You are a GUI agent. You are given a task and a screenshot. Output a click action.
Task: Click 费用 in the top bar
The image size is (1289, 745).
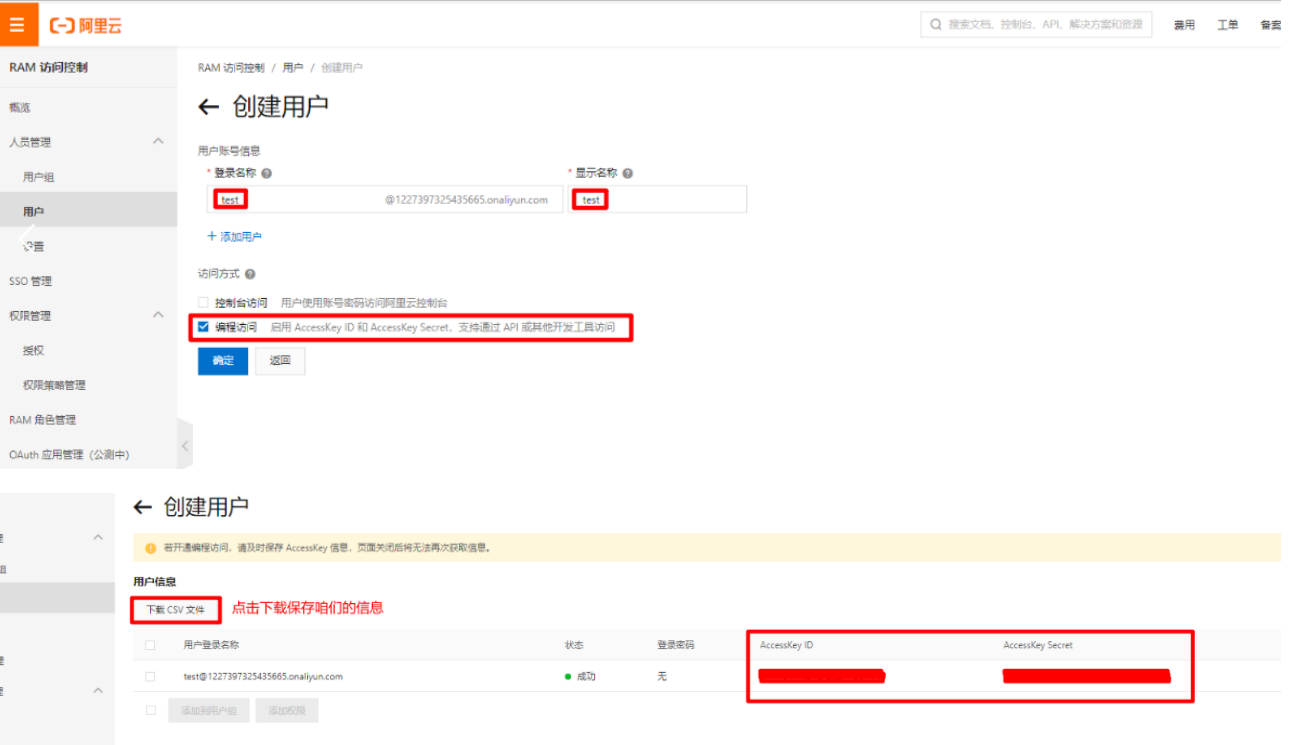[1184, 25]
